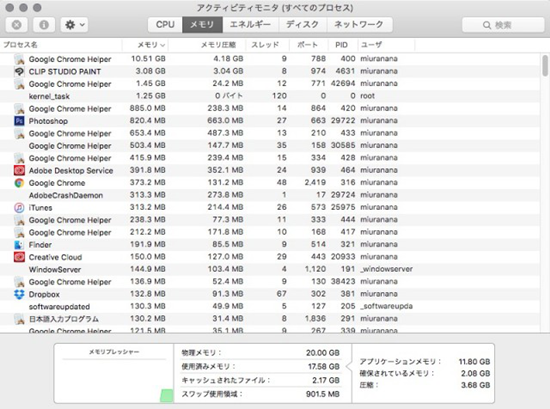Sort by PID column header
Viewport: 550px width, 409px height.
[x=343, y=45]
